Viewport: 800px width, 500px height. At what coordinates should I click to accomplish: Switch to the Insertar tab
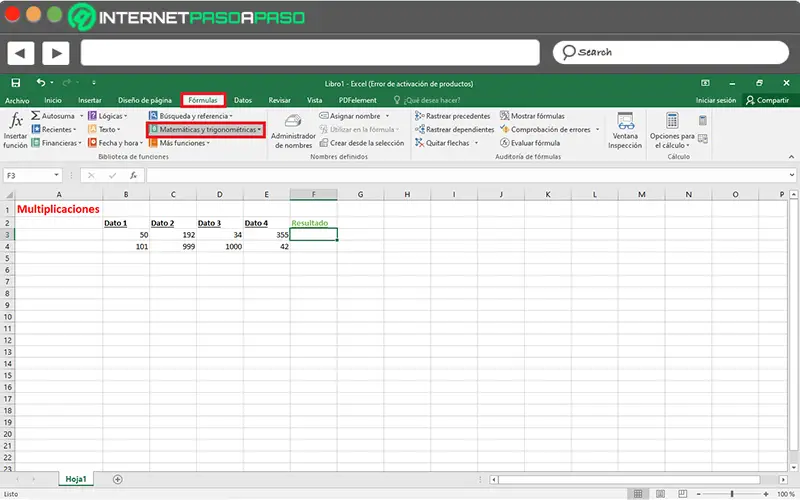coord(89,101)
